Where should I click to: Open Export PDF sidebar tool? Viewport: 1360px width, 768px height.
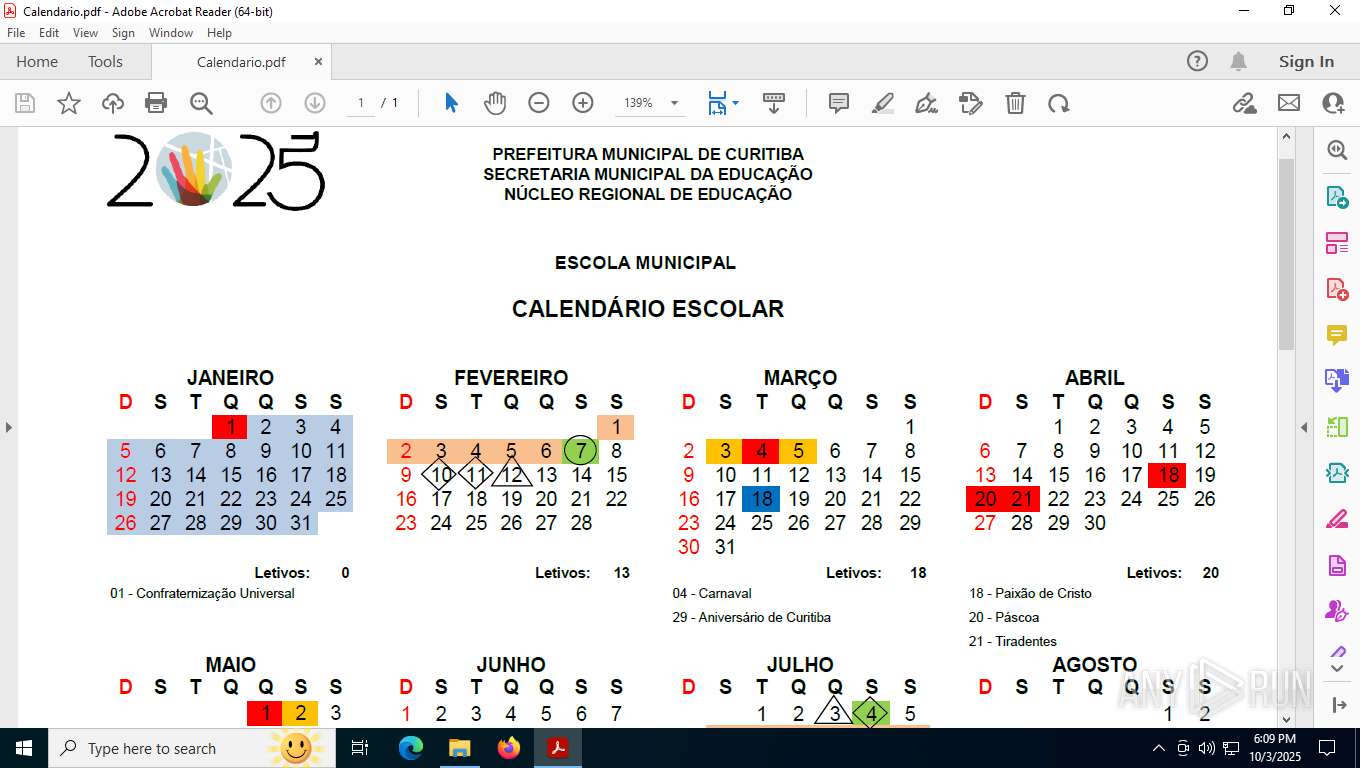(1337, 197)
